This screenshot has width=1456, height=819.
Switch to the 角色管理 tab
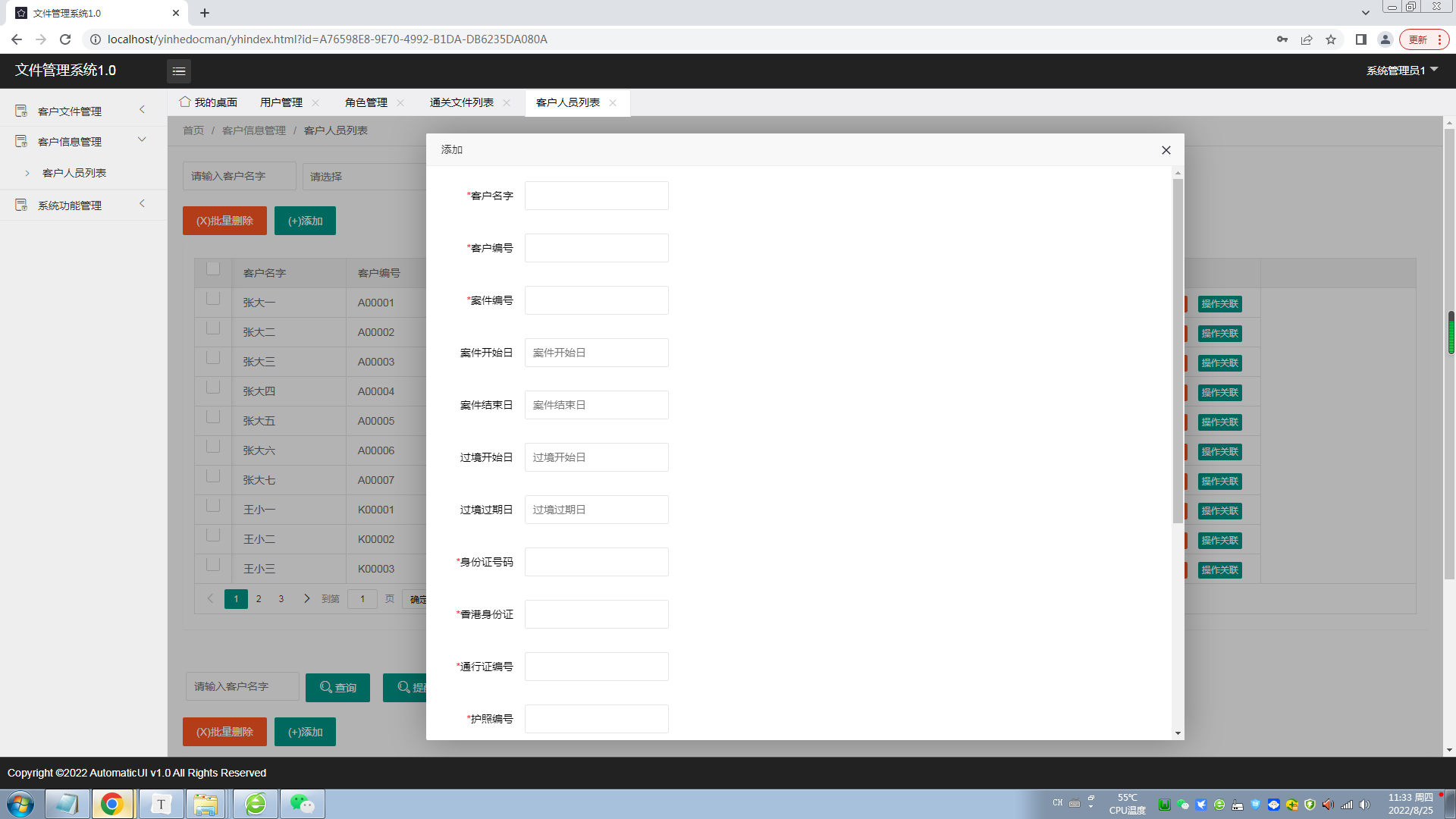click(366, 103)
